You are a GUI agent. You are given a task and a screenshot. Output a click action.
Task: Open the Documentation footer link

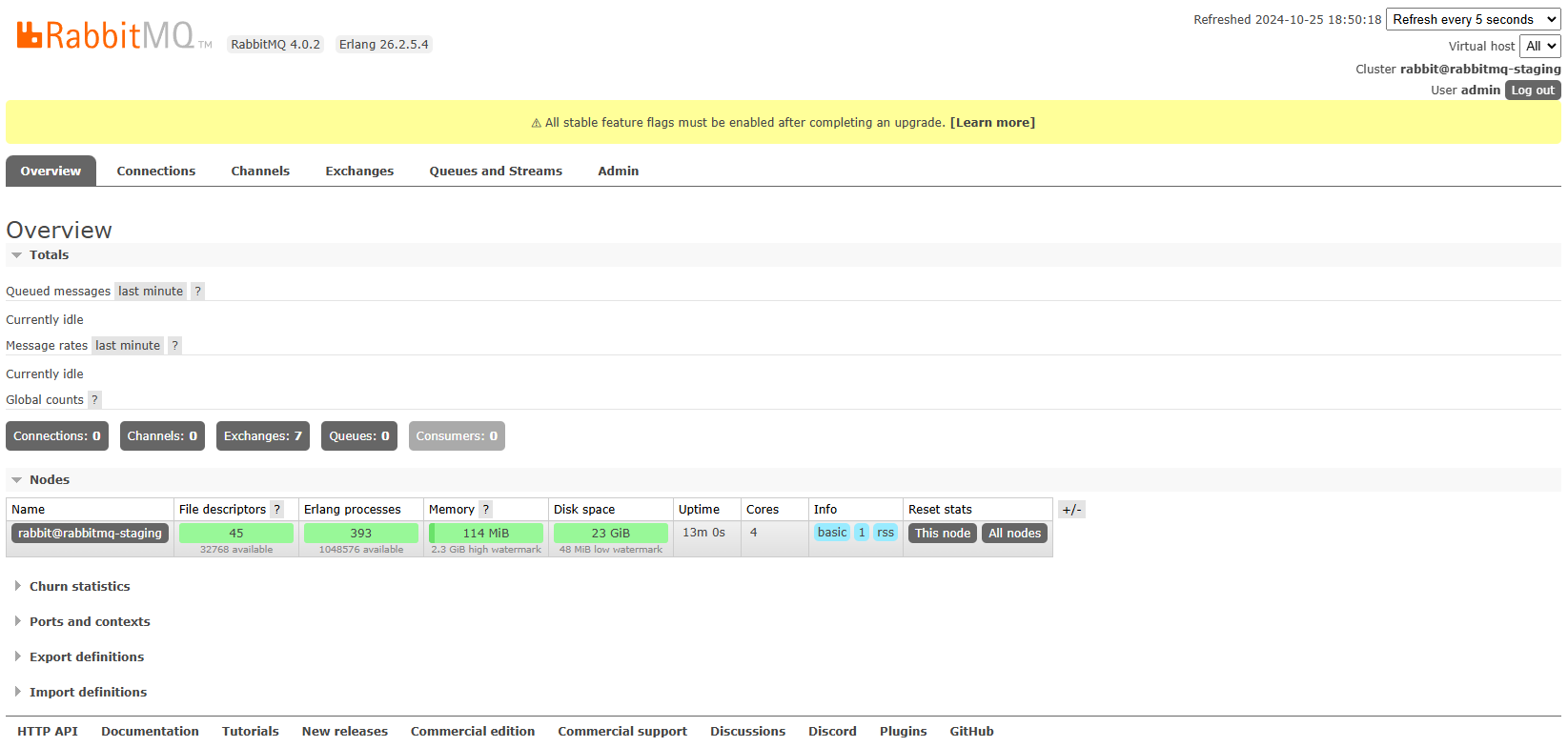point(150,732)
